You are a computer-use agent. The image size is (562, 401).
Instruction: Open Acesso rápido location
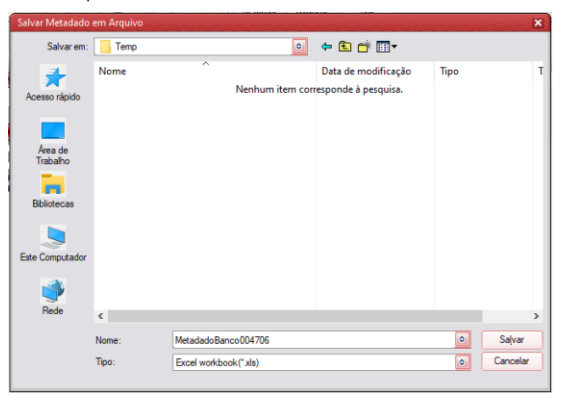click(53, 84)
